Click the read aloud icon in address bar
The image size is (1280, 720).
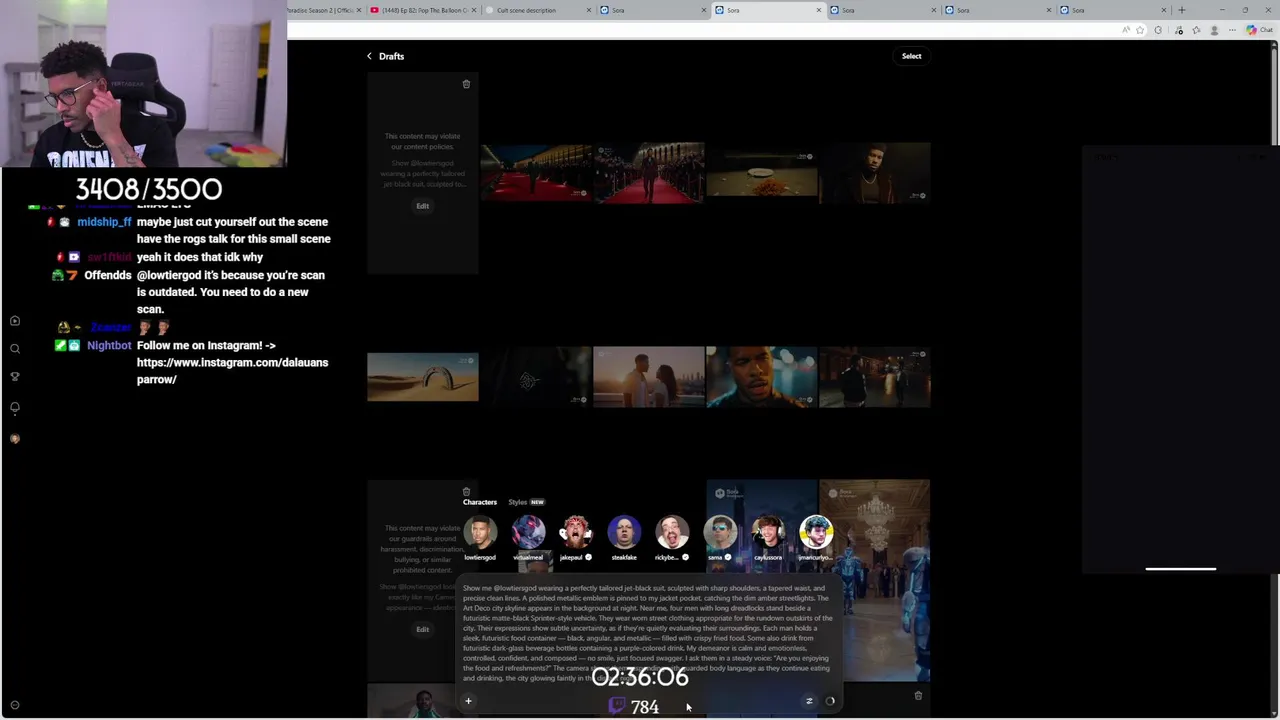1126,30
